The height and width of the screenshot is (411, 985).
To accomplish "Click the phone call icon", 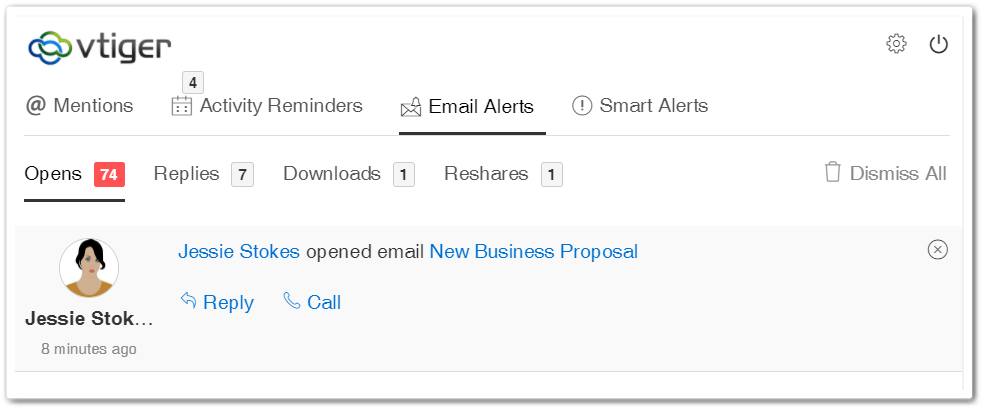I will point(291,300).
